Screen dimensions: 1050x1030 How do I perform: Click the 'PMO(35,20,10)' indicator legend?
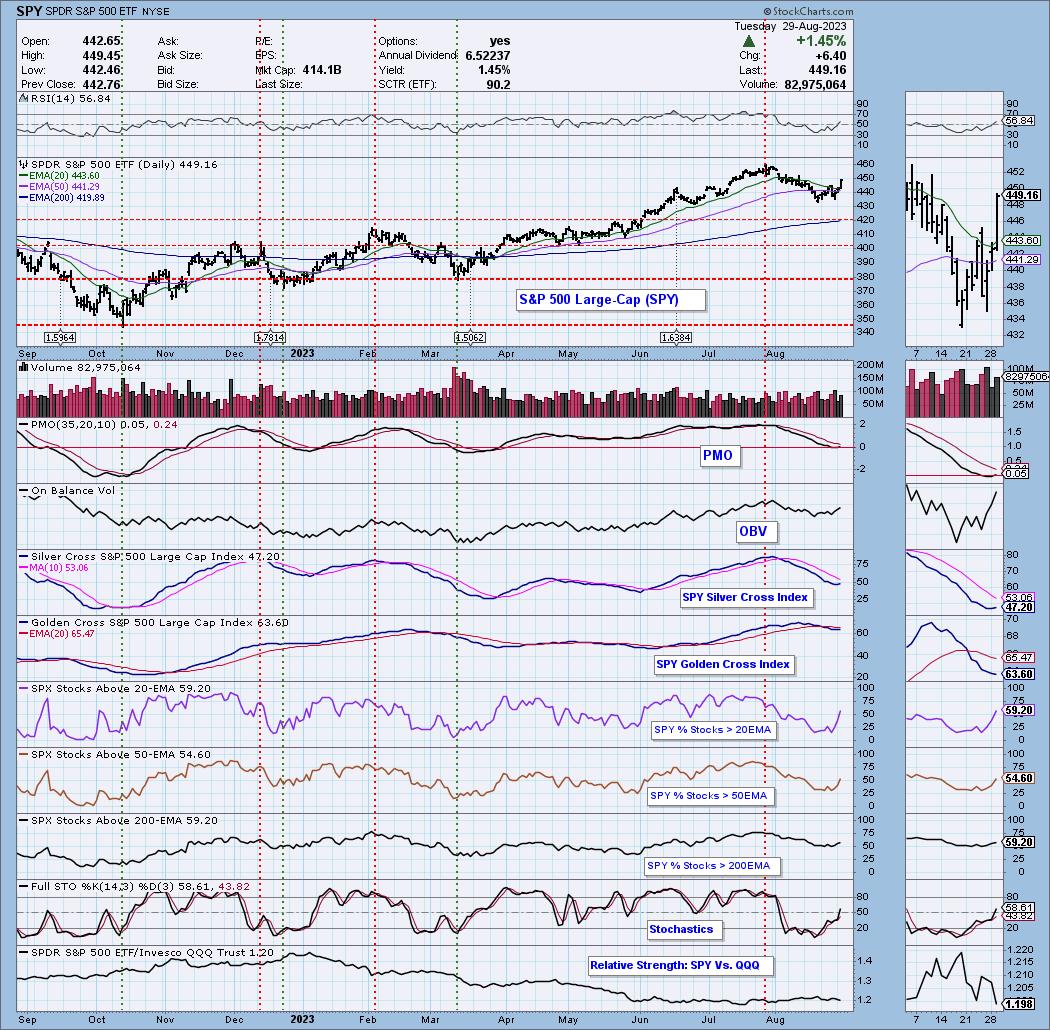[x=98, y=425]
